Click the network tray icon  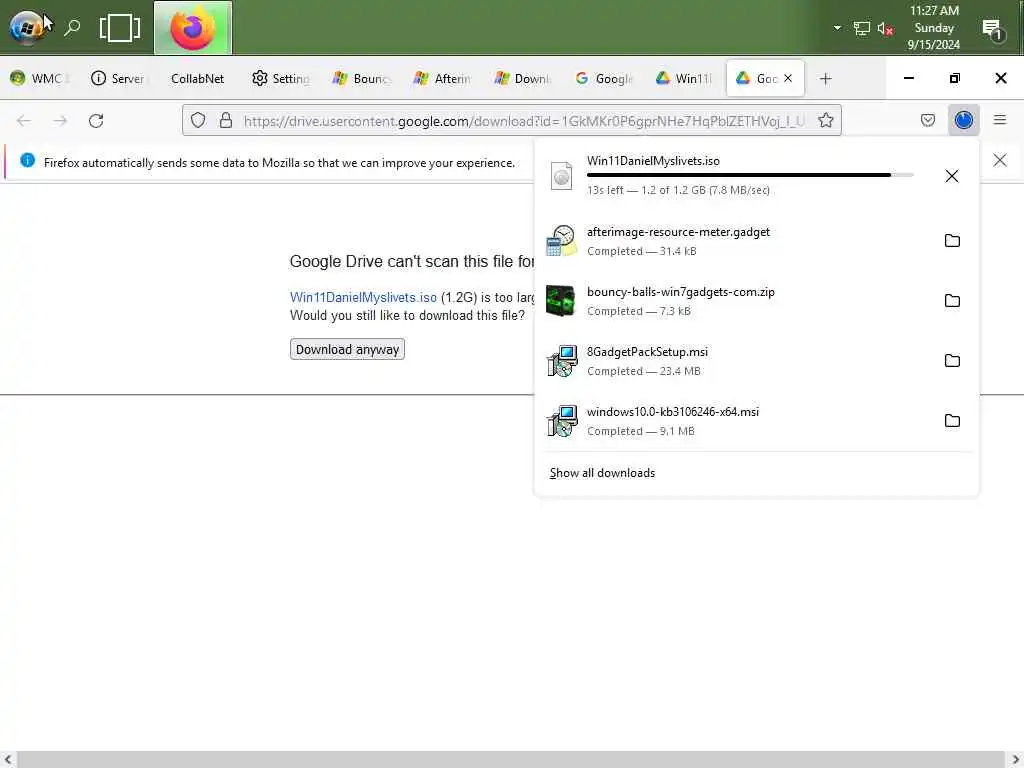pos(861,28)
